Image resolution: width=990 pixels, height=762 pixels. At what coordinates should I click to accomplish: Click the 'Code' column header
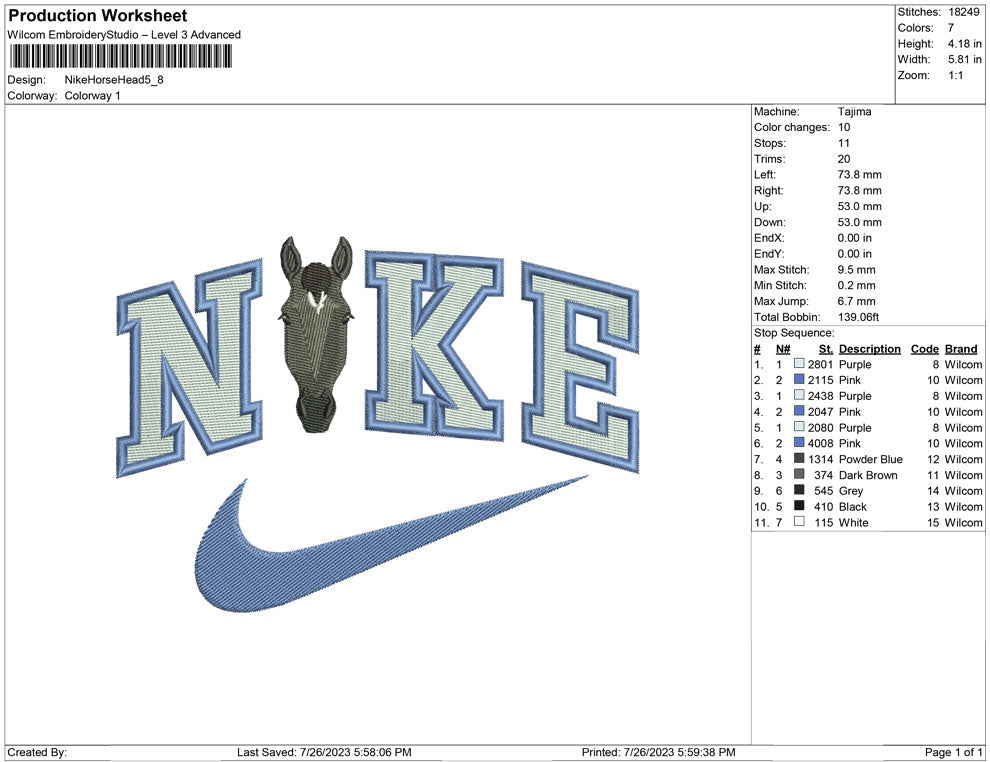click(924, 348)
